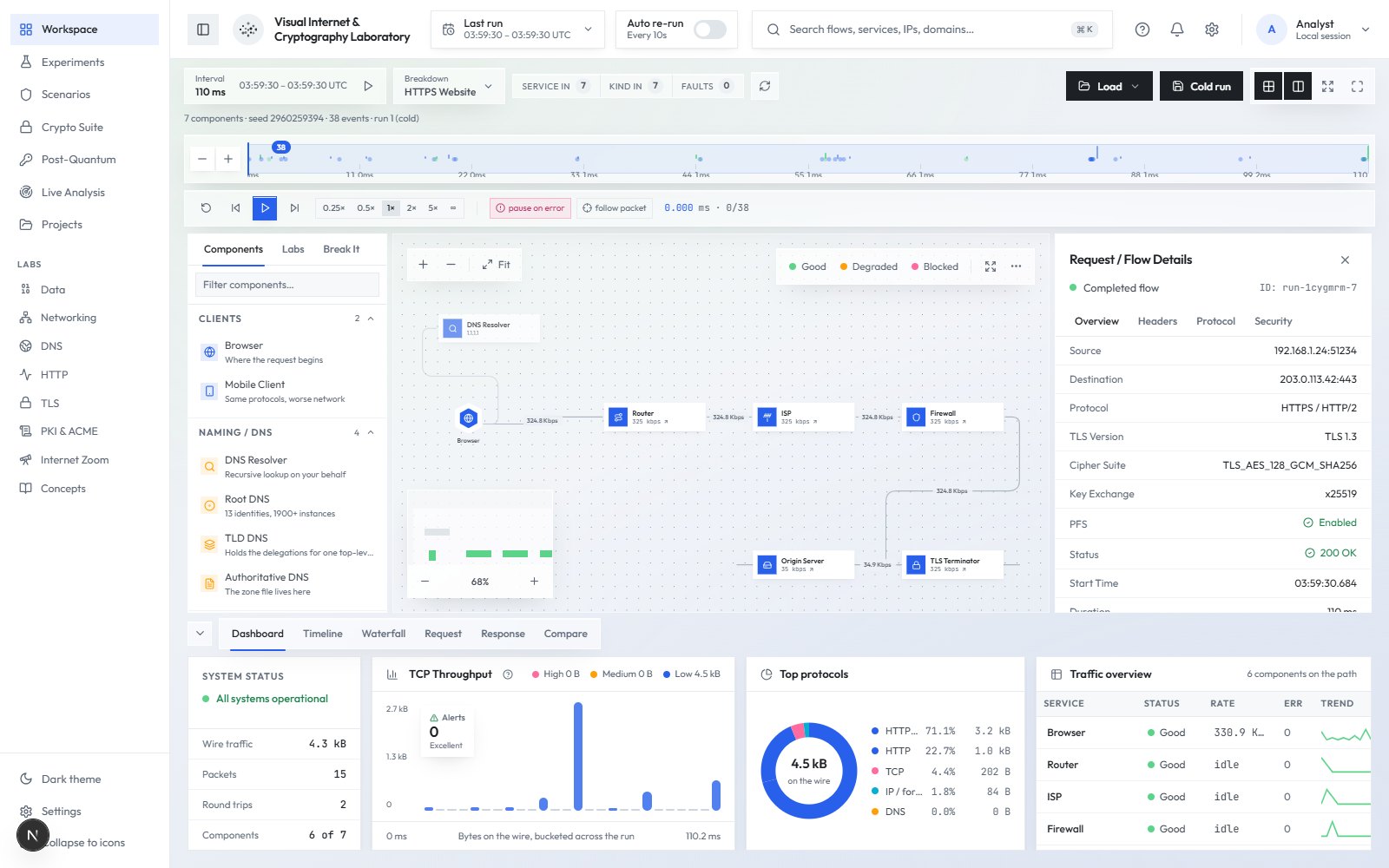Viewport: 1389px width, 868px height.
Task: Switch to split column layout icon
Action: click(1298, 86)
